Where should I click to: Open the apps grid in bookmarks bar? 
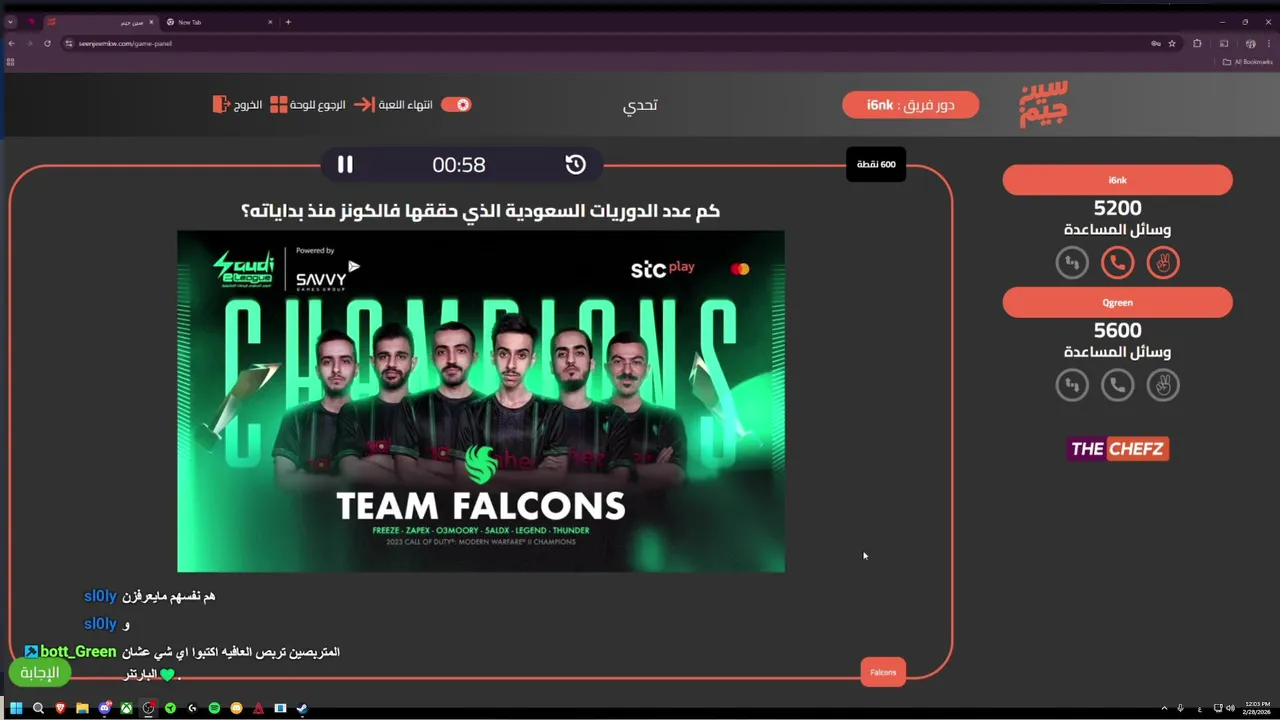pos(10,62)
